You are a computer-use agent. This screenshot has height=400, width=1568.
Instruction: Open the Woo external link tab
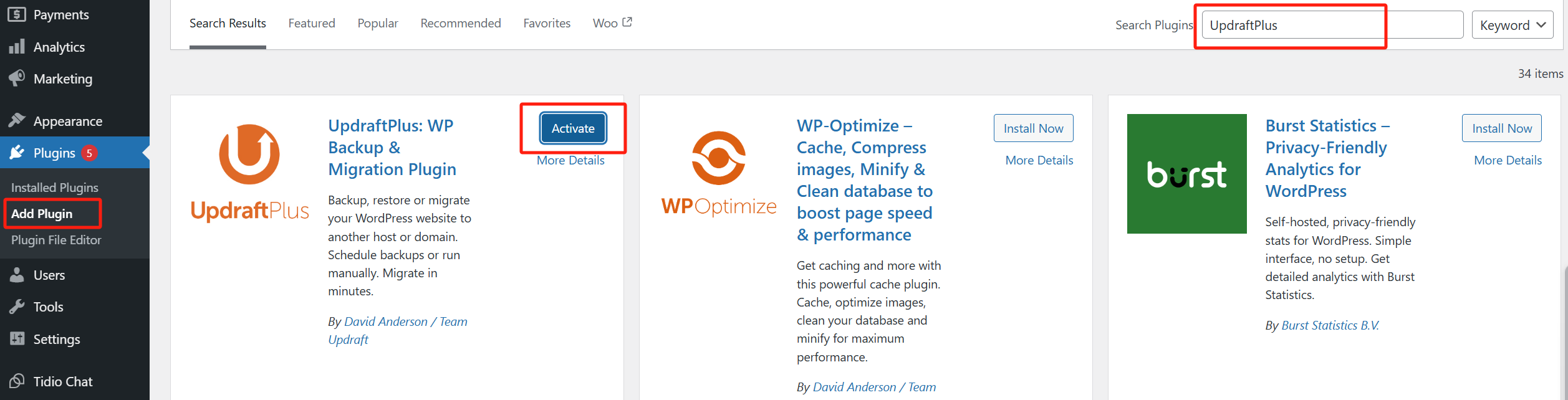click(x=612, y=24)
